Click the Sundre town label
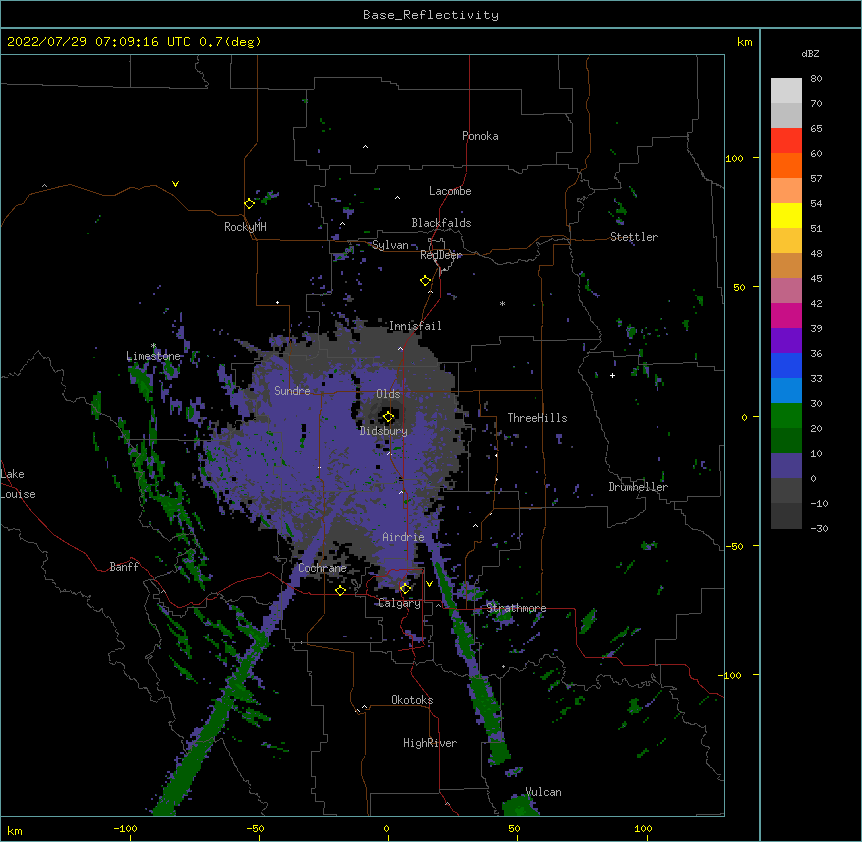The height and width of the screenshot is (842, 862). 292,391
